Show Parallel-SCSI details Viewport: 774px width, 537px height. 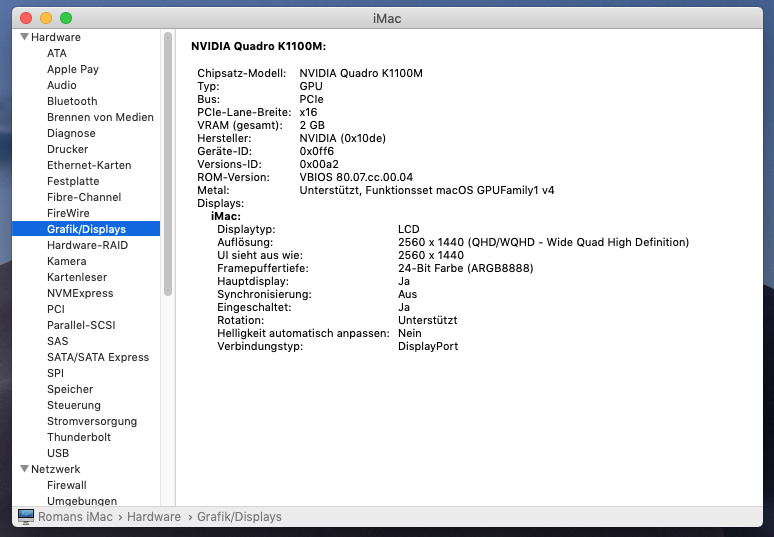(x=81, y=325)
